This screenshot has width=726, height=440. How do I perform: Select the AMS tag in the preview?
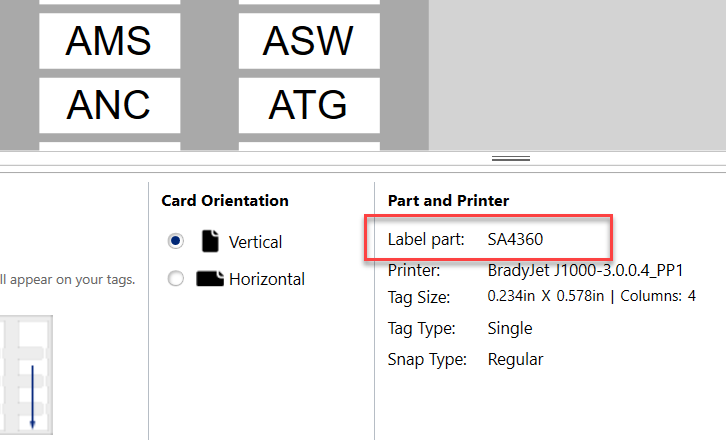click(x=108, y=41)
